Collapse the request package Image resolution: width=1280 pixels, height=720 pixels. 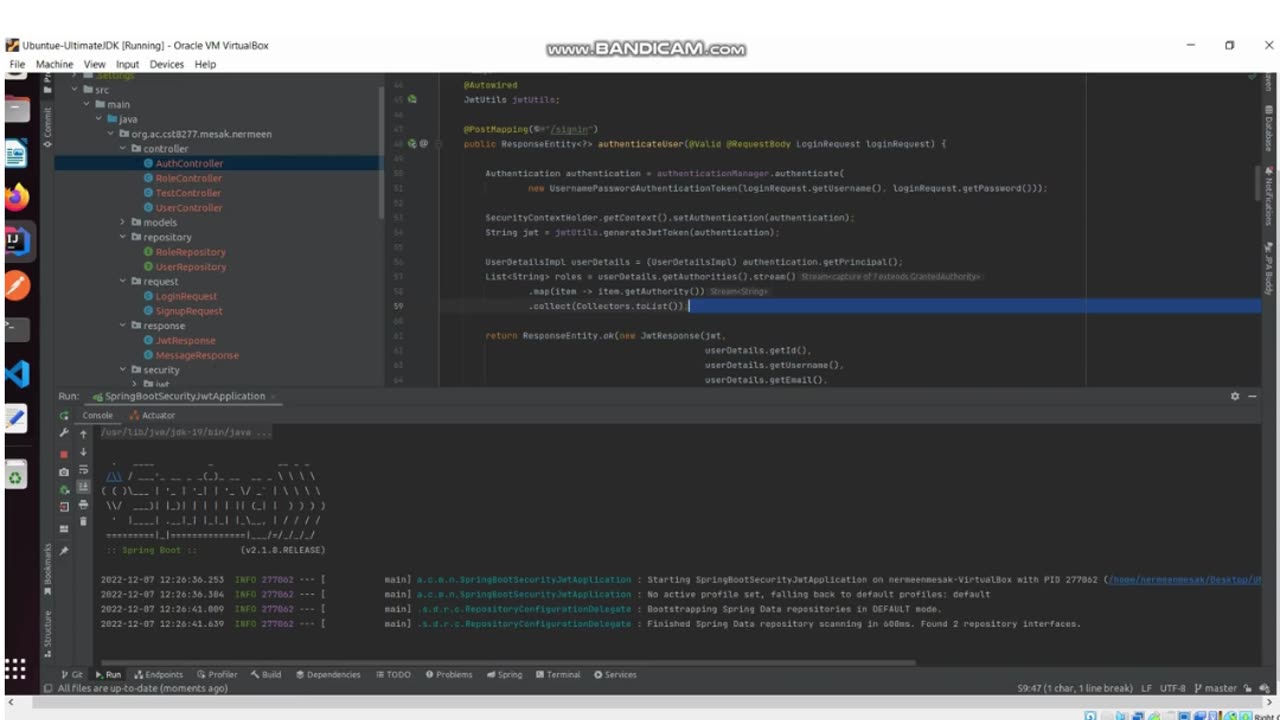tap(122, 281)
